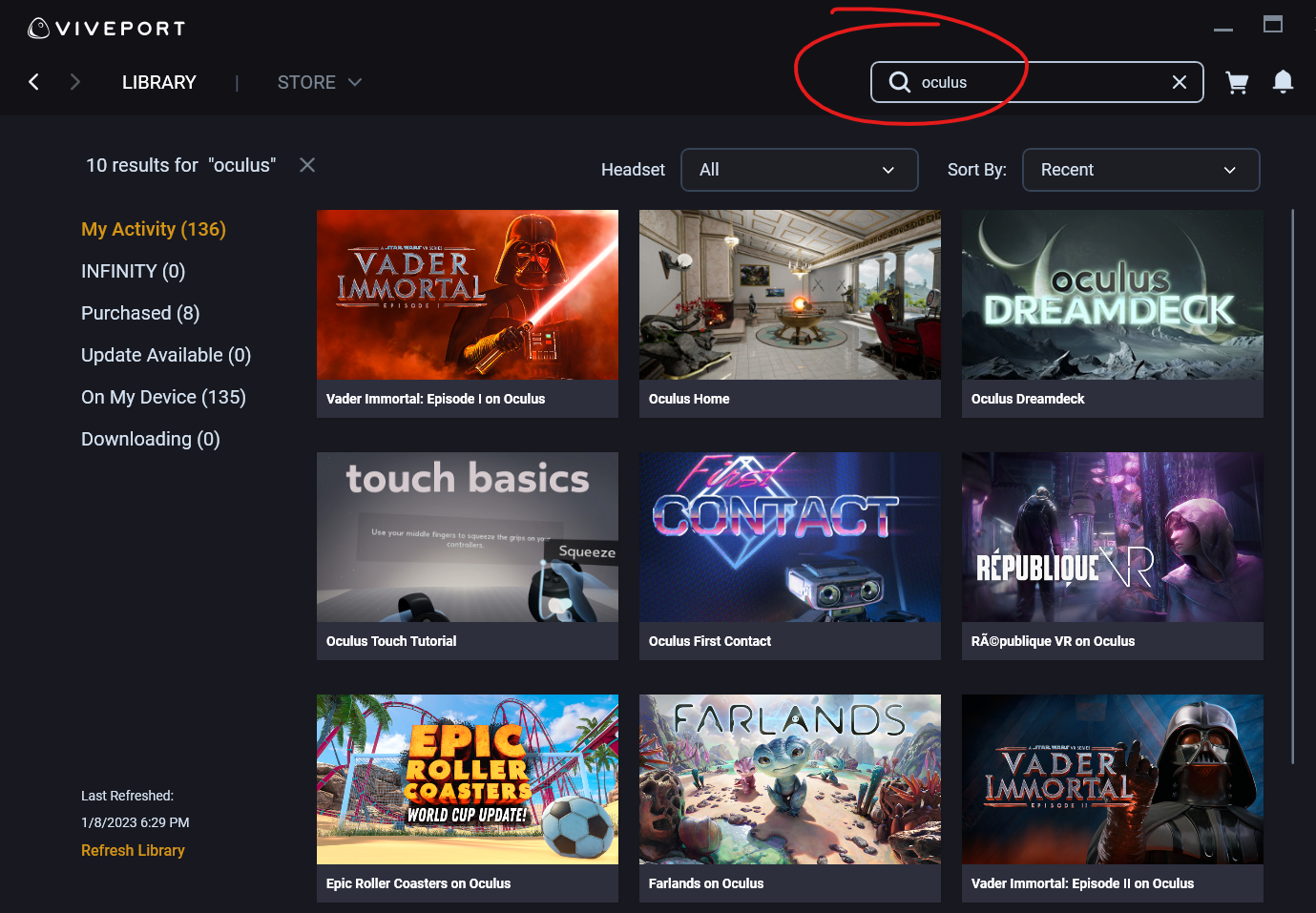Click the Refresh Library link

click(133, 850)
